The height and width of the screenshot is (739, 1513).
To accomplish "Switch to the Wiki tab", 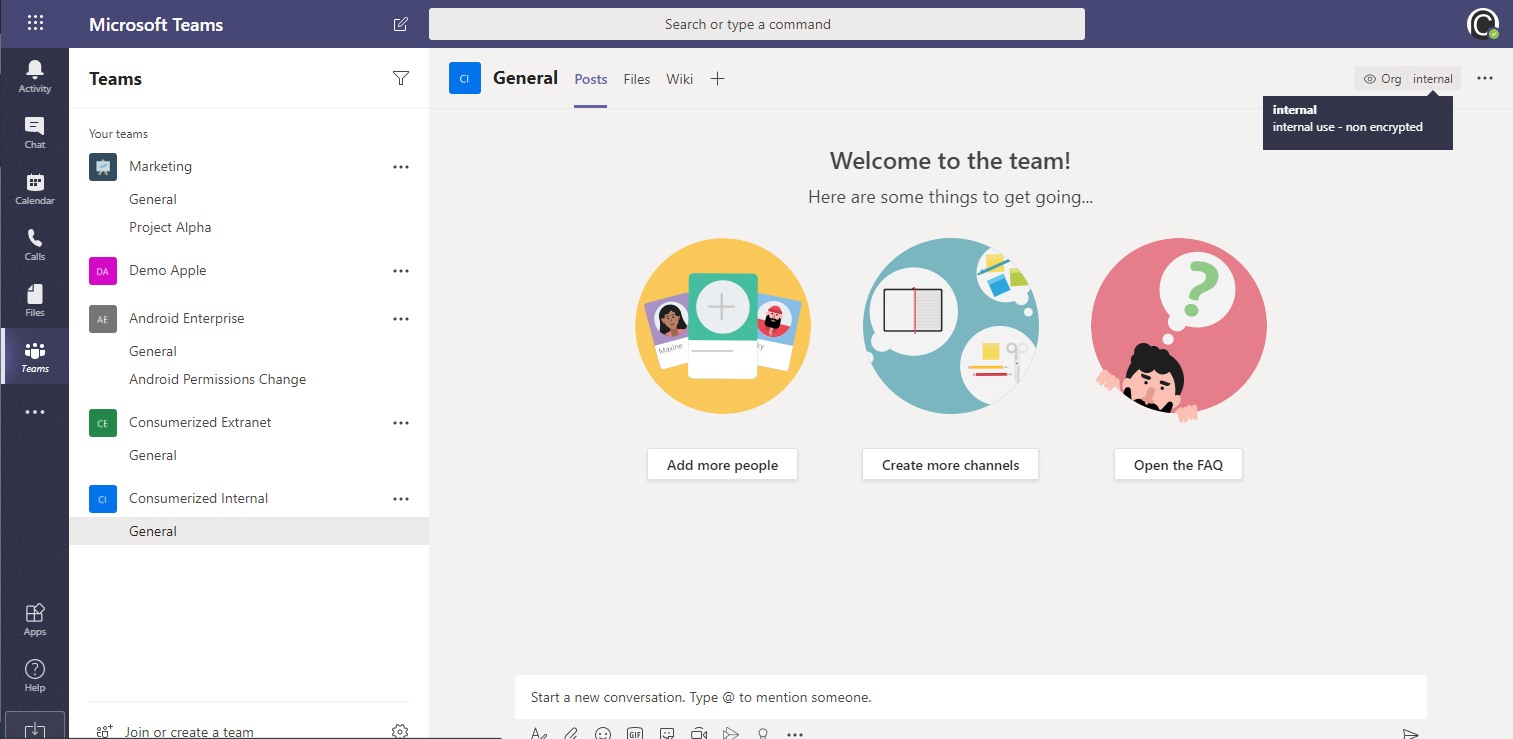I will coord(680,79).
